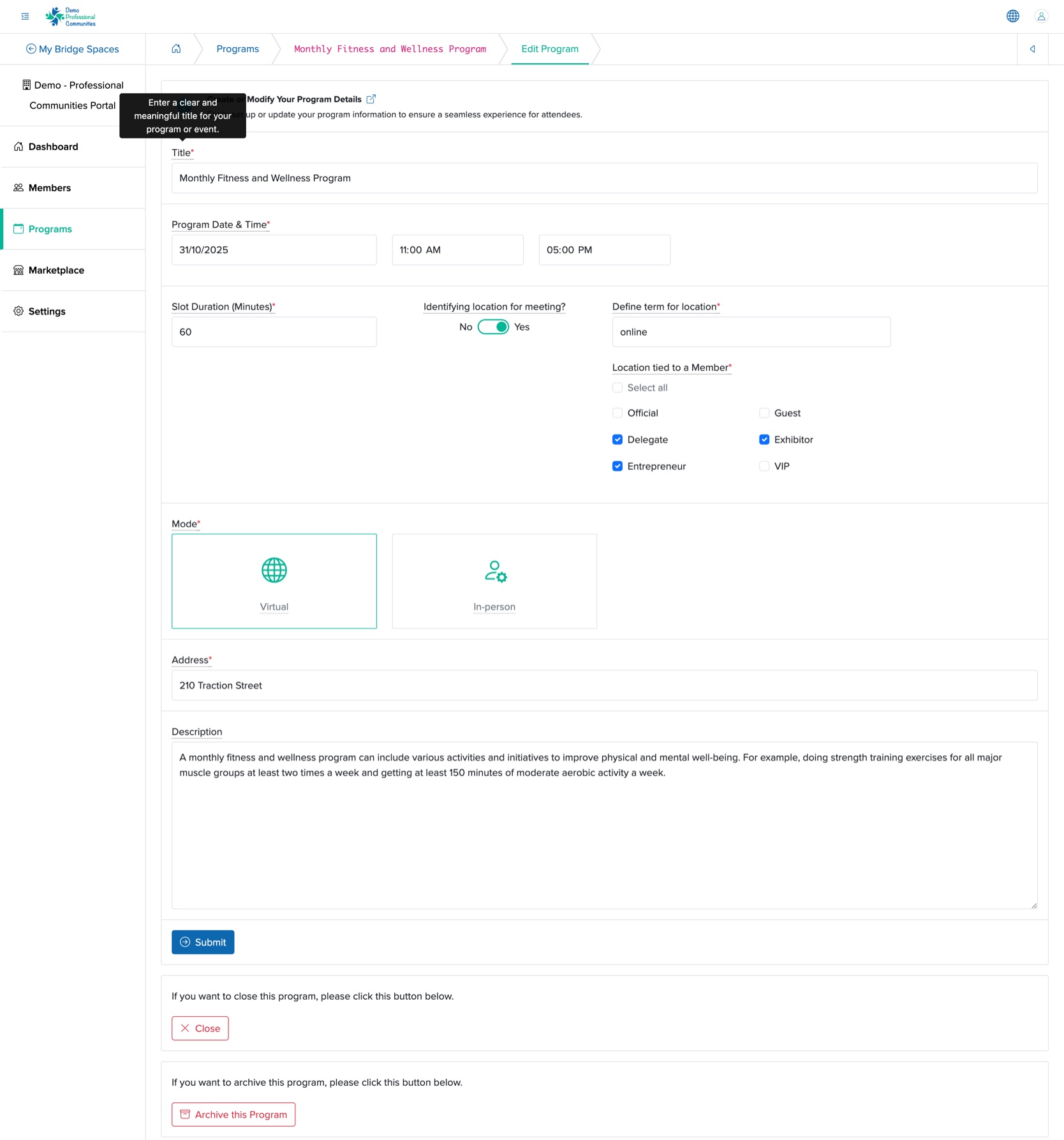The image size is (1064, 1140).
Task: Check the Select all checkbox
Action: pyautogui.click(x=617, y=388)
